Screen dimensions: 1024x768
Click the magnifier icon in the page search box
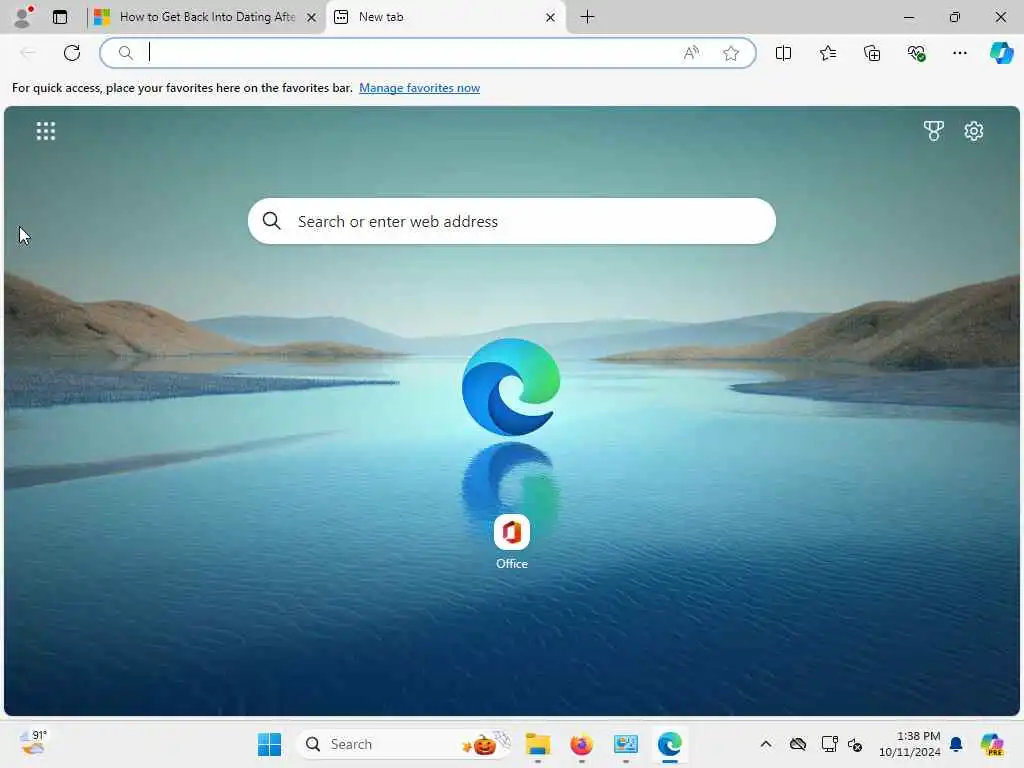[x=272, y=221]
